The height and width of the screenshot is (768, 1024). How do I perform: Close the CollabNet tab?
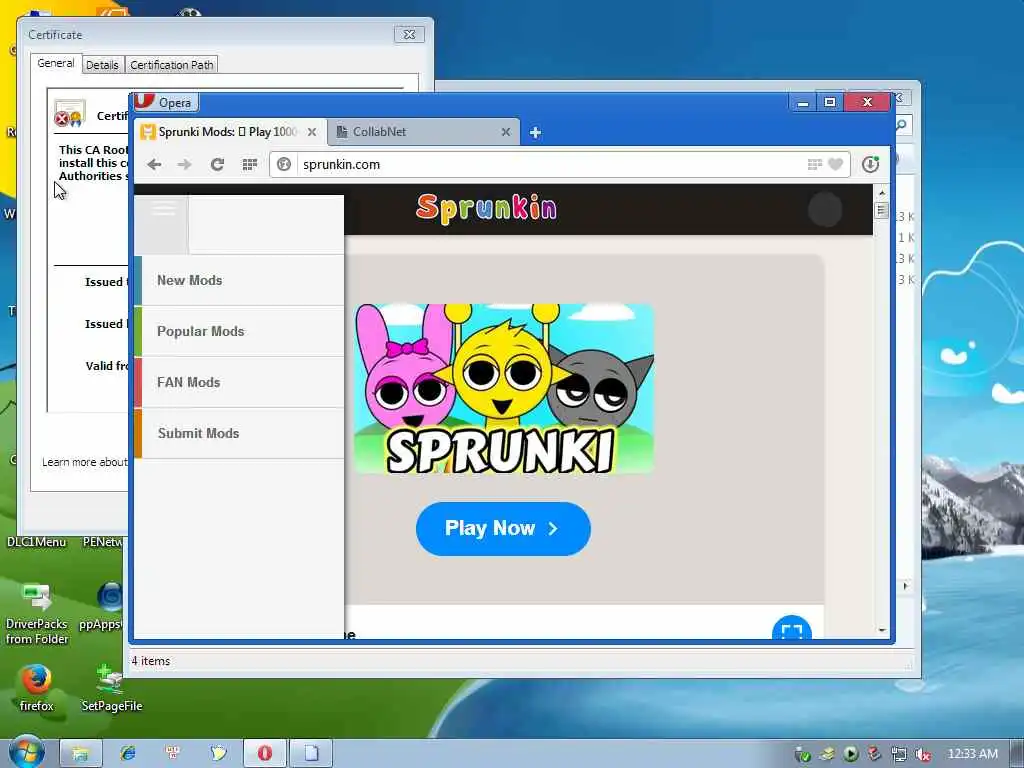coord(505,132)
